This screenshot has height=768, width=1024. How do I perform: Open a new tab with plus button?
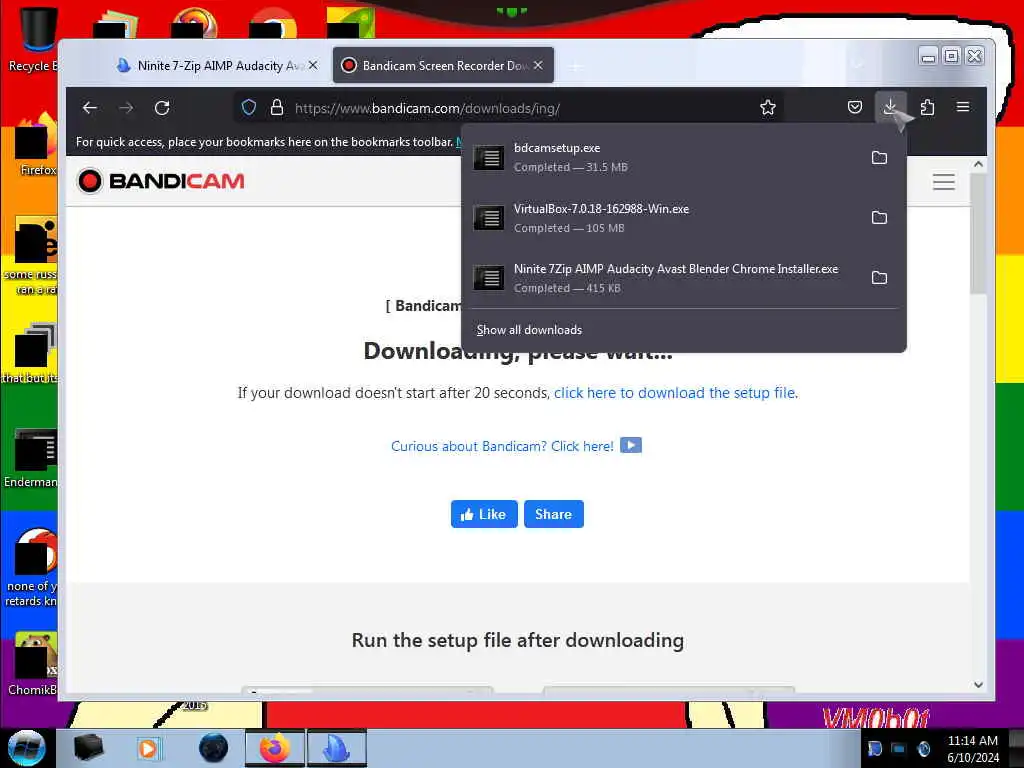[x=575, y=67]
